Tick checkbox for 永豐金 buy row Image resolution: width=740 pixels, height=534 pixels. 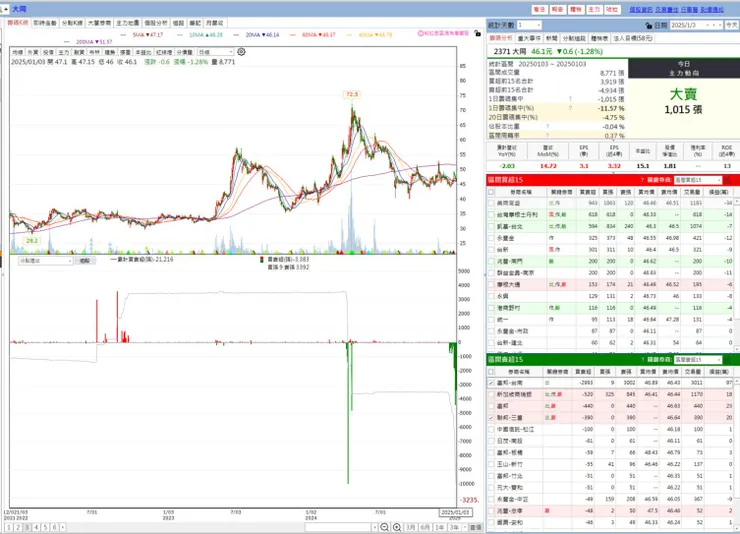(491, 238)
